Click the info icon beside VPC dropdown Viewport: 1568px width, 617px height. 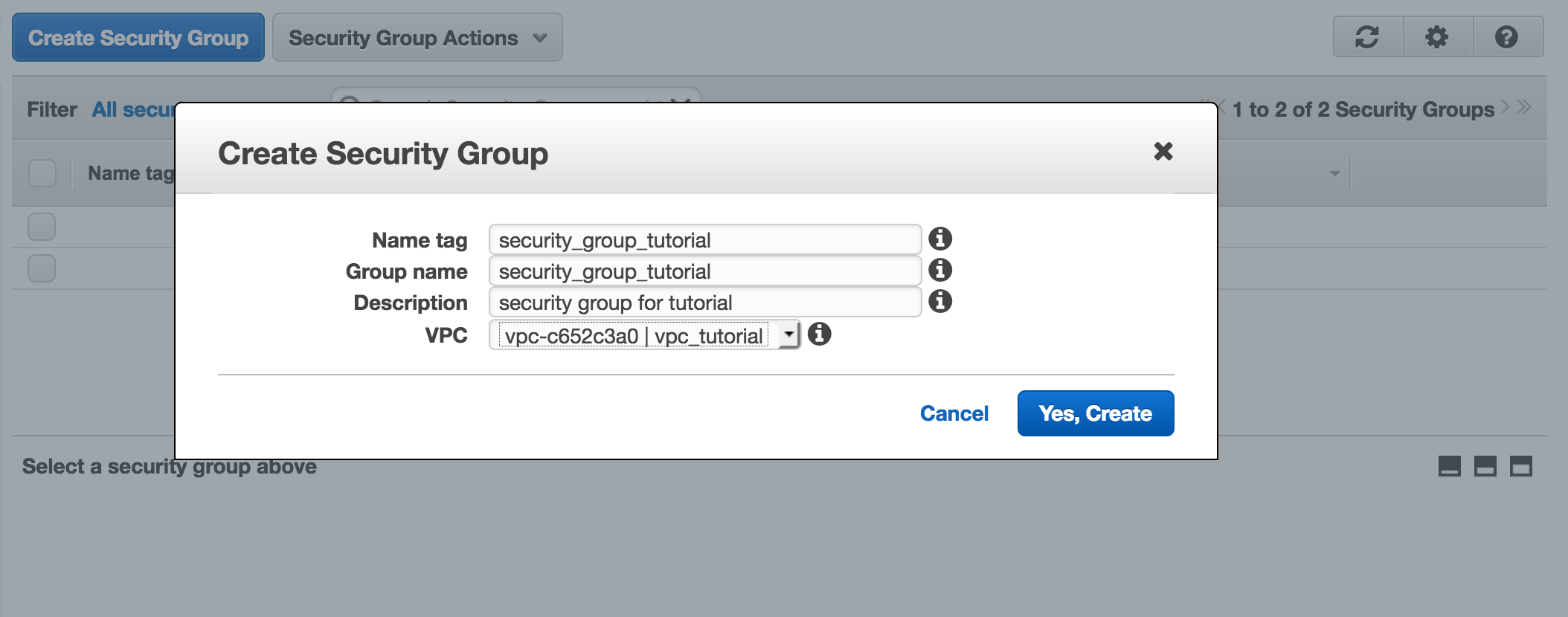(819, 335)
